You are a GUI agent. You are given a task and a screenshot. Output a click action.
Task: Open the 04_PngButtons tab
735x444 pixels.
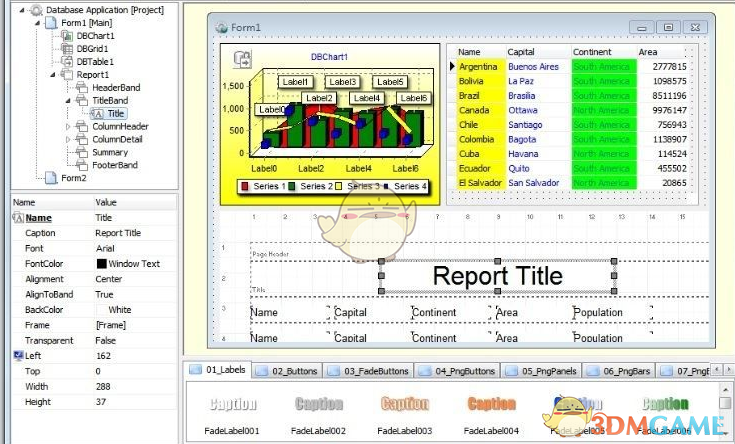click(458, 371)
